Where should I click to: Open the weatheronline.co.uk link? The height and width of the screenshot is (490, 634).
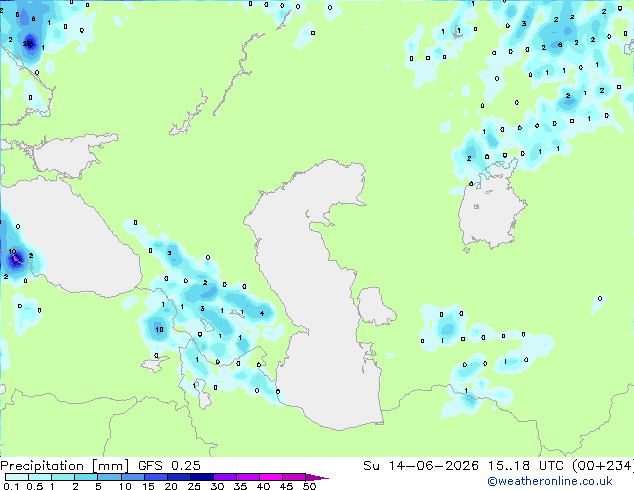(549, 481)
